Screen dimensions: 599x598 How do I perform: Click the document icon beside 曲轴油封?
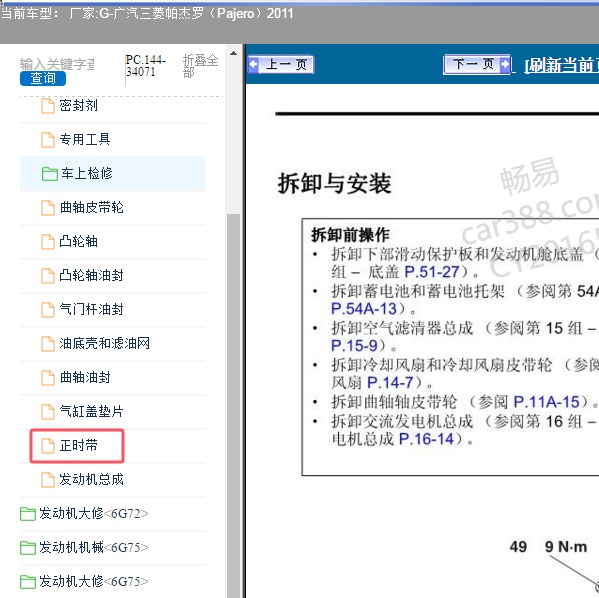48,378
